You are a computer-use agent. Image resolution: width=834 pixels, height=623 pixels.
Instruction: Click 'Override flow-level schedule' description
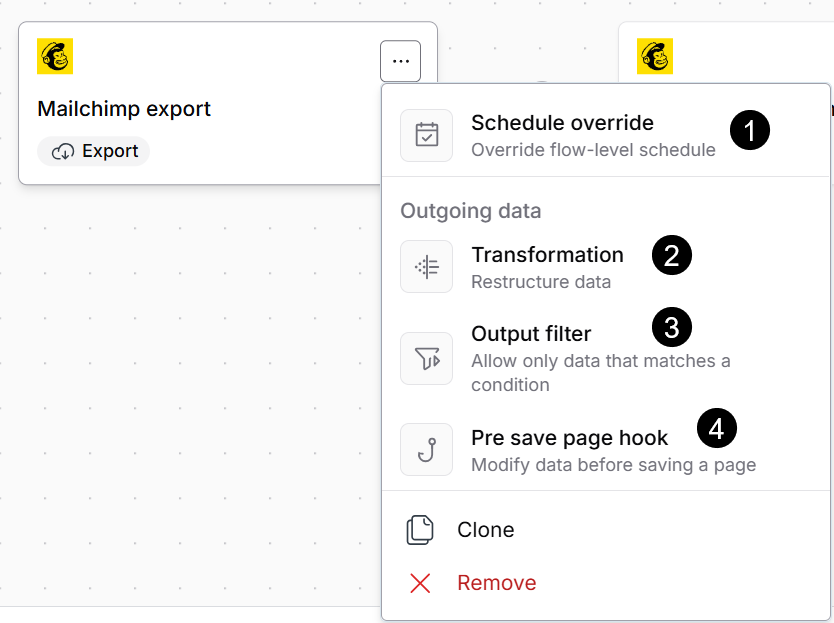[x=593, y=150]
